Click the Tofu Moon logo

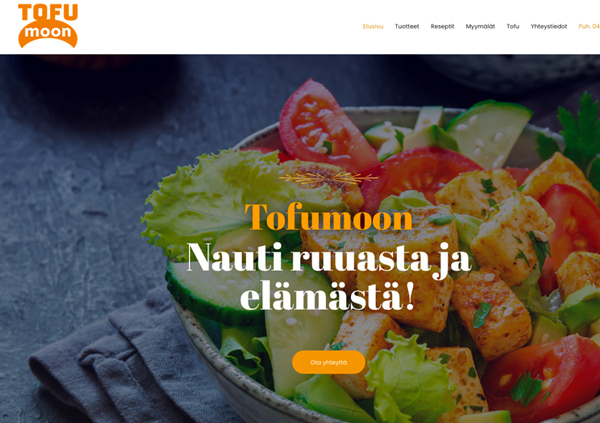[x=48, y=26]
